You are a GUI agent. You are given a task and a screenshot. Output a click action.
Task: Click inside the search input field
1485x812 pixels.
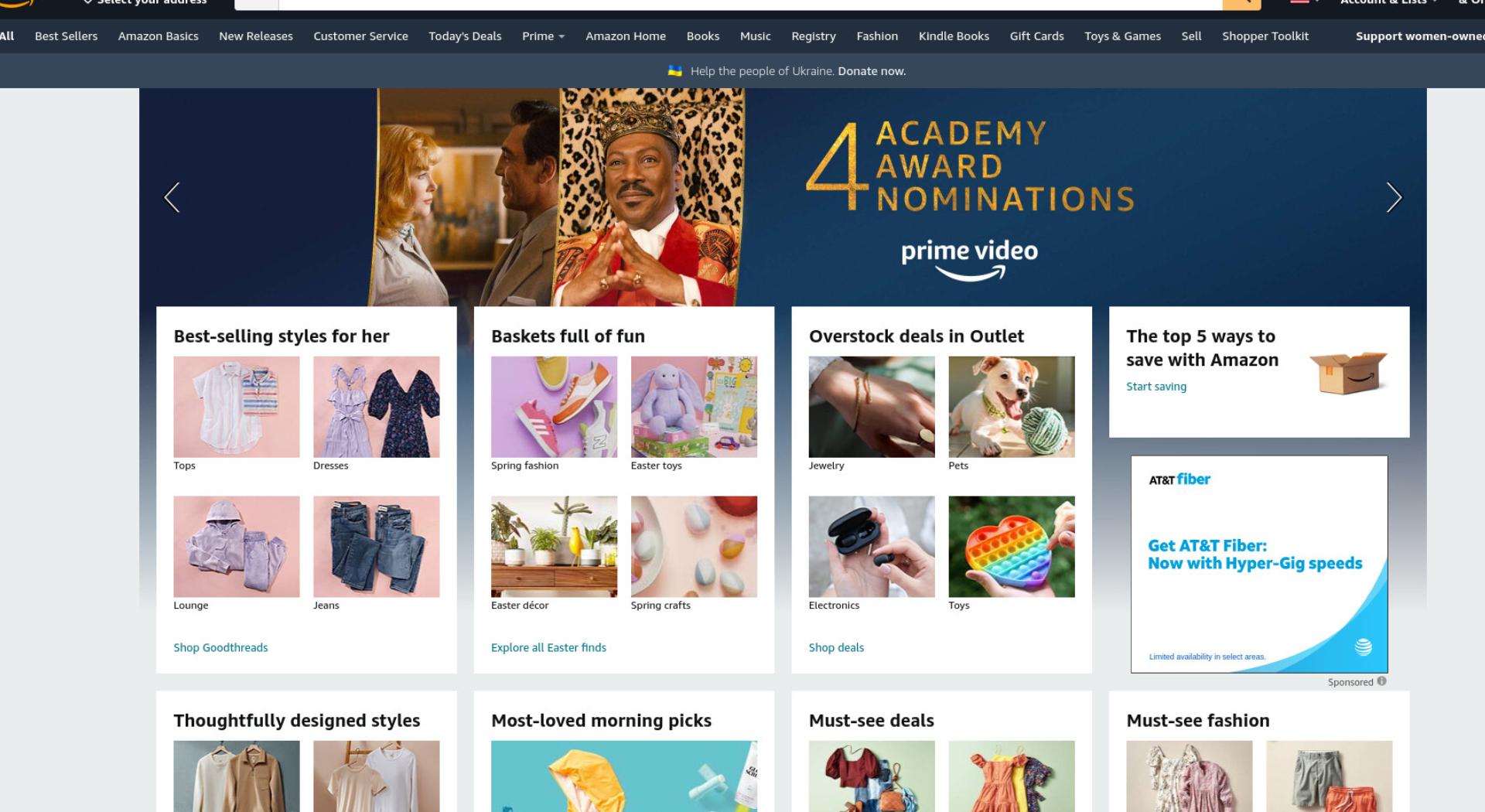pyautogui.click(x=750, y=4)
